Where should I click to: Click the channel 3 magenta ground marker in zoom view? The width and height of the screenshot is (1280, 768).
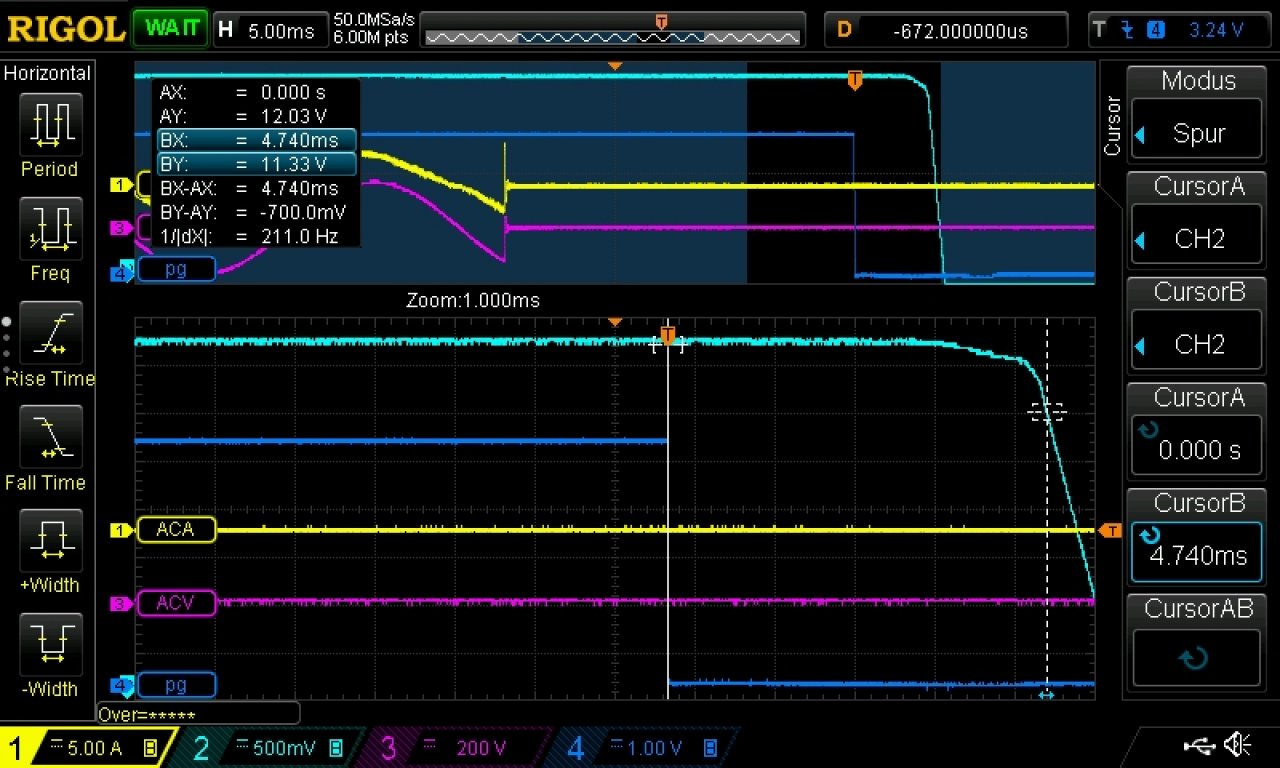click(121, 603)
